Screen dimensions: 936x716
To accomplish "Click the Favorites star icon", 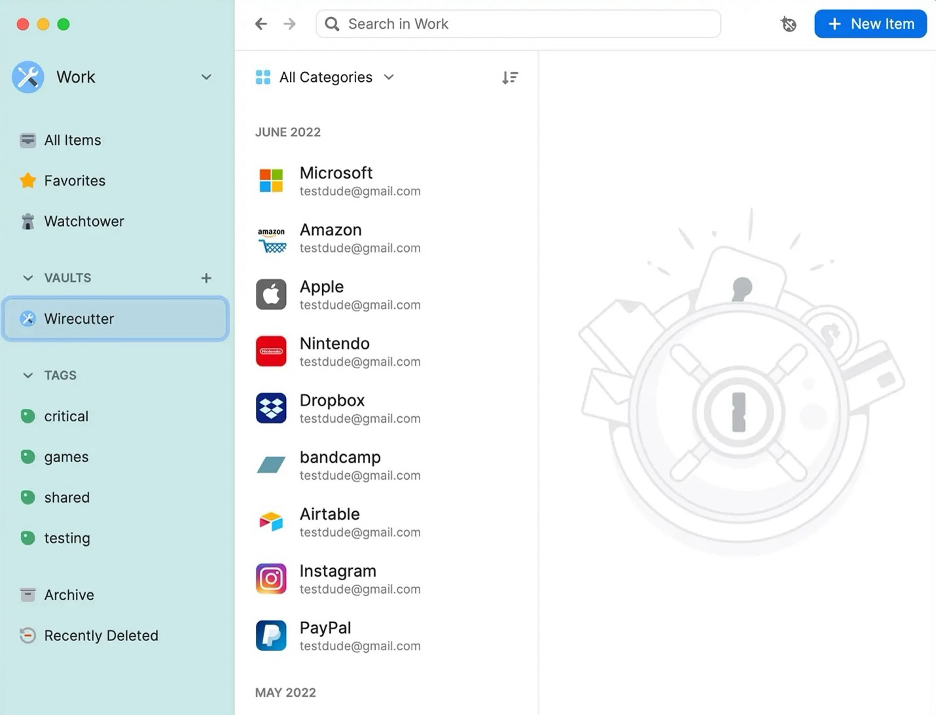I will [26, 181].
